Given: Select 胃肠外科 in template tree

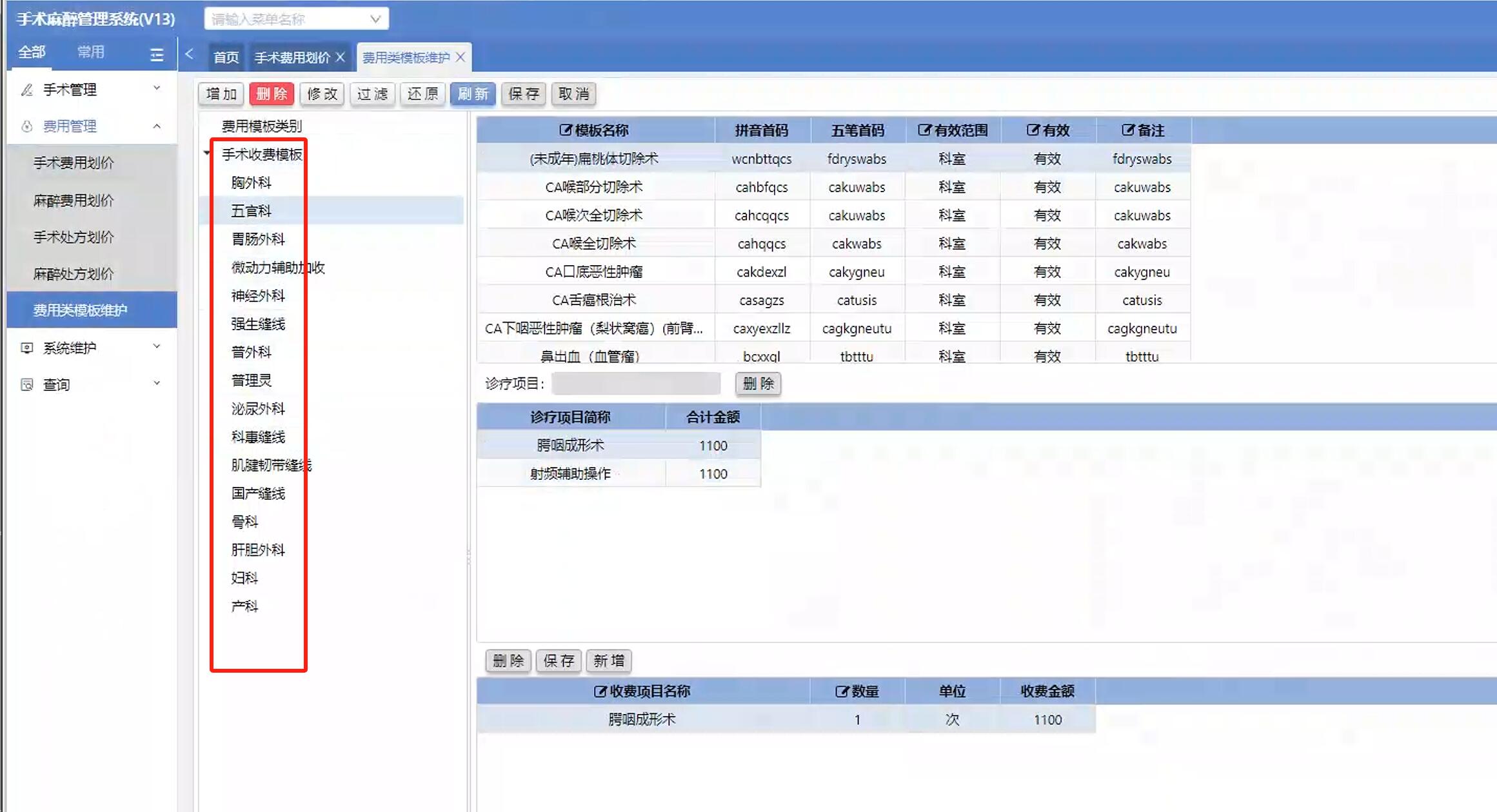Looking at the screenshot, I should (258, 239).
